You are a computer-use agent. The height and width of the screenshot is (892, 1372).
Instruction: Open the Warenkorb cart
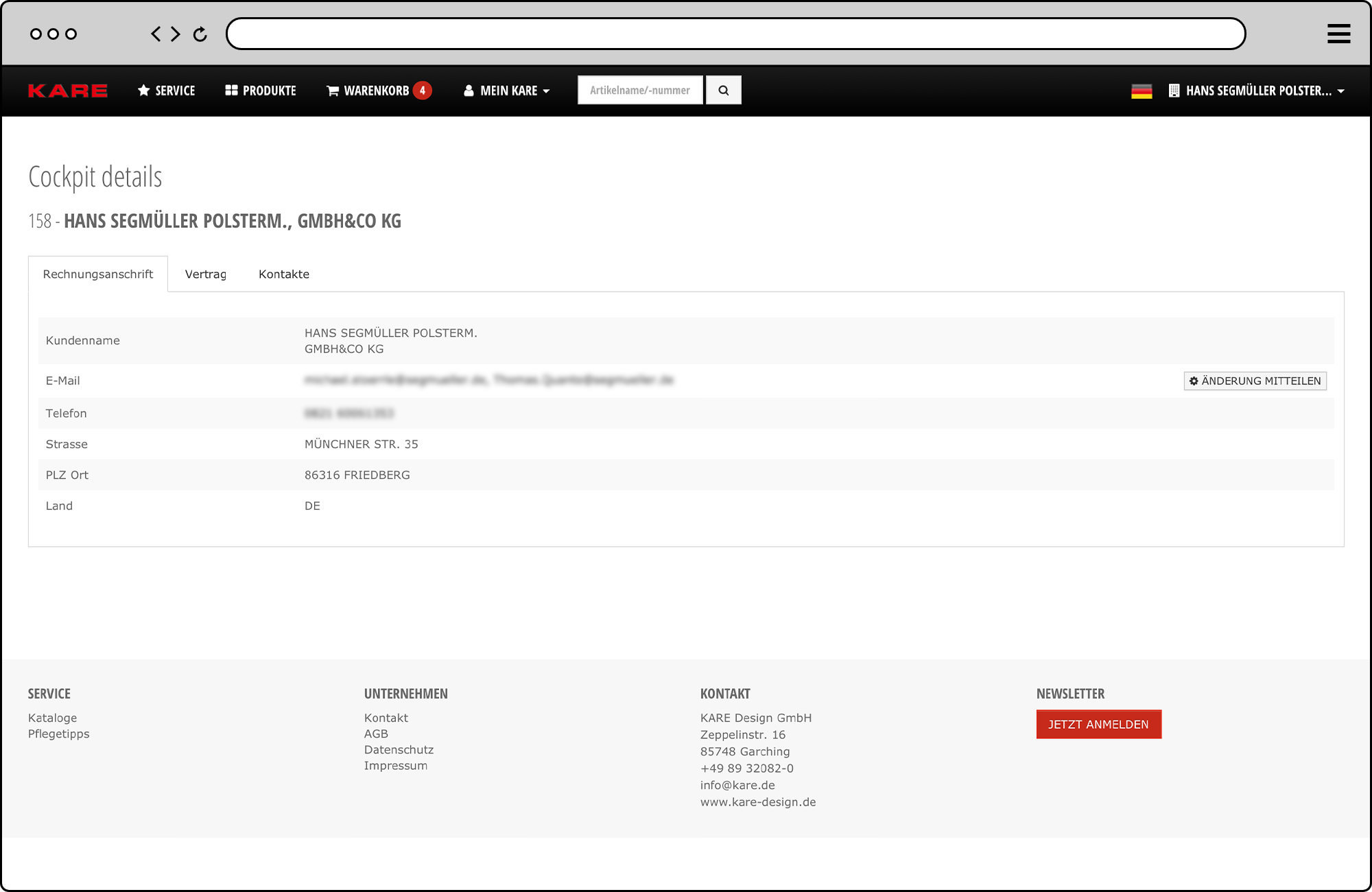(x=368, y=91)
